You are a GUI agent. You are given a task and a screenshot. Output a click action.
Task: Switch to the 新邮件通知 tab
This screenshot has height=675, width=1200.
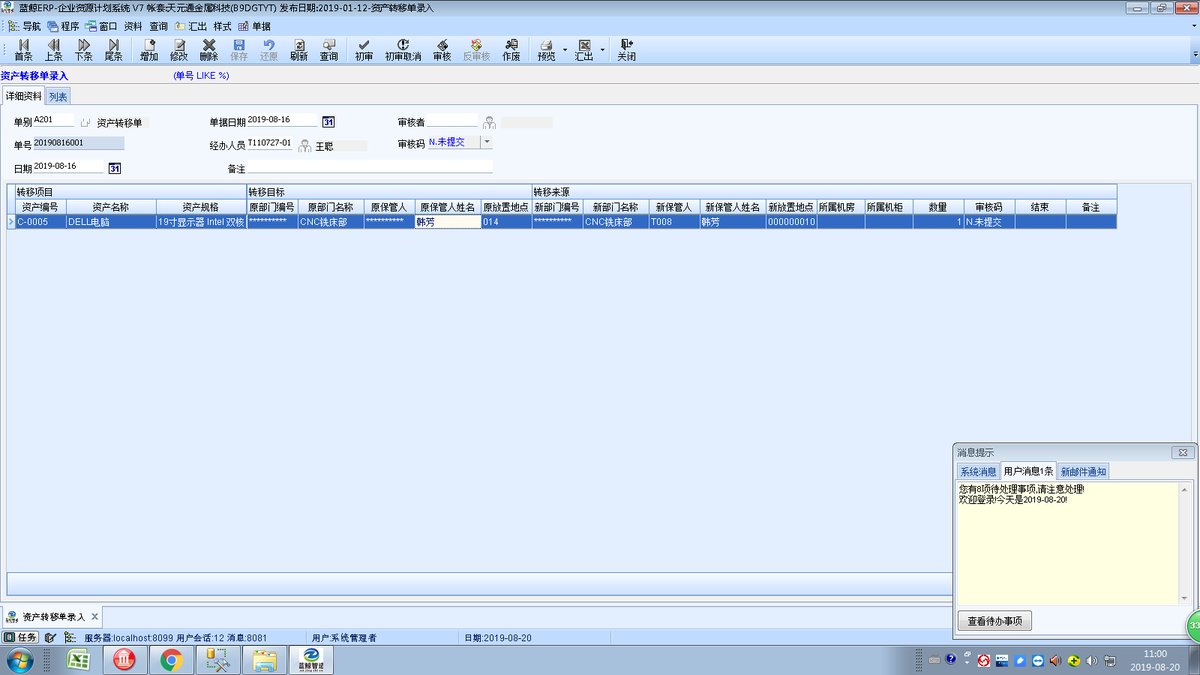(x=1083, y=471)
